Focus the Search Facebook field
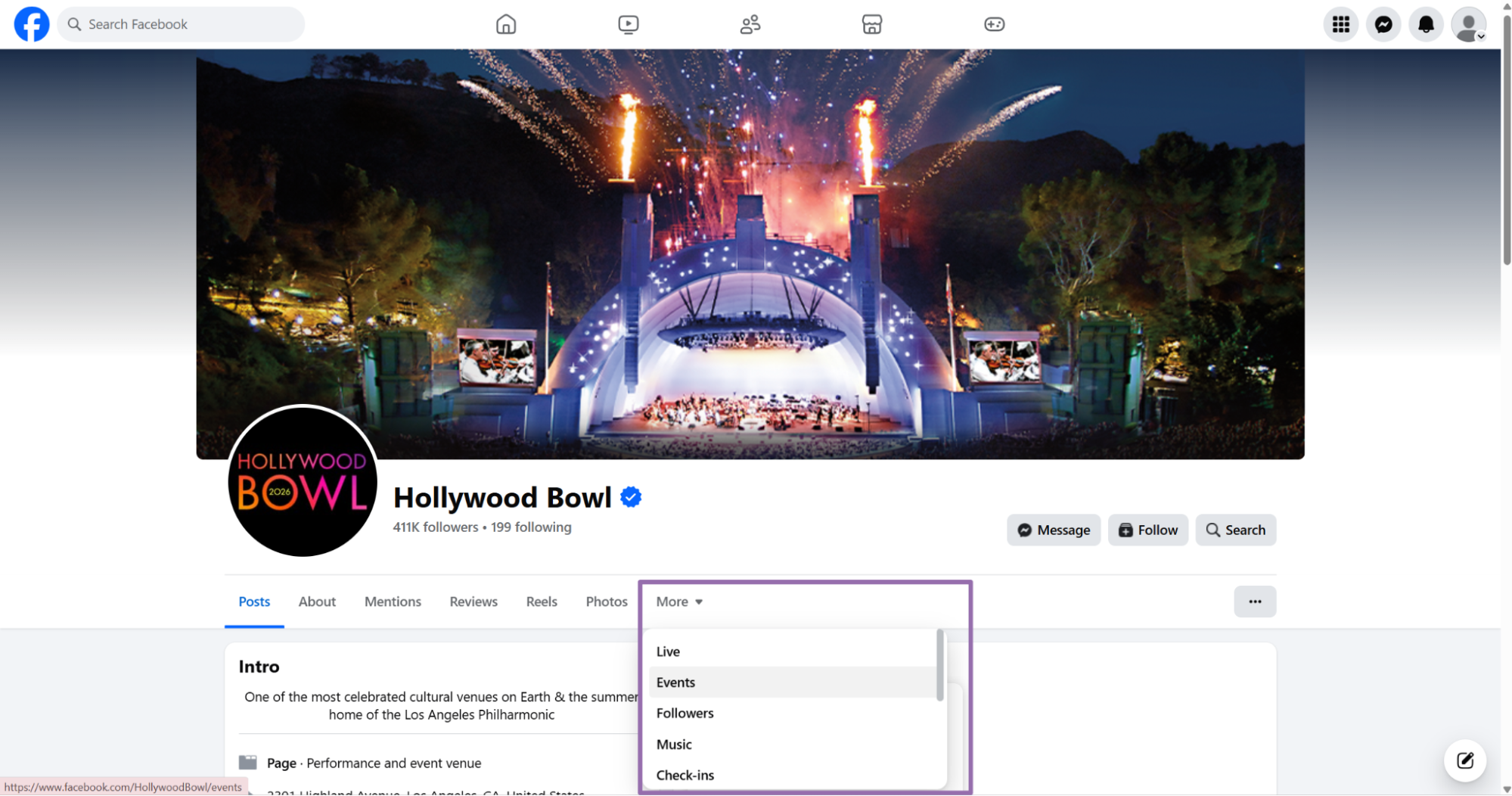1512x796 pixels. tap(181, 24)
